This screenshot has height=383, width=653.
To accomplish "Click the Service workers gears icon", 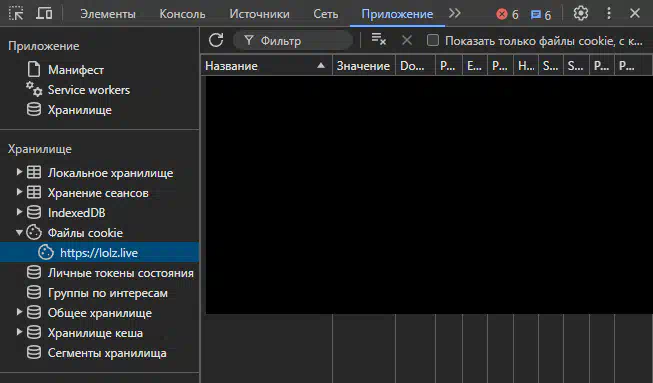I will pos(34,89).
